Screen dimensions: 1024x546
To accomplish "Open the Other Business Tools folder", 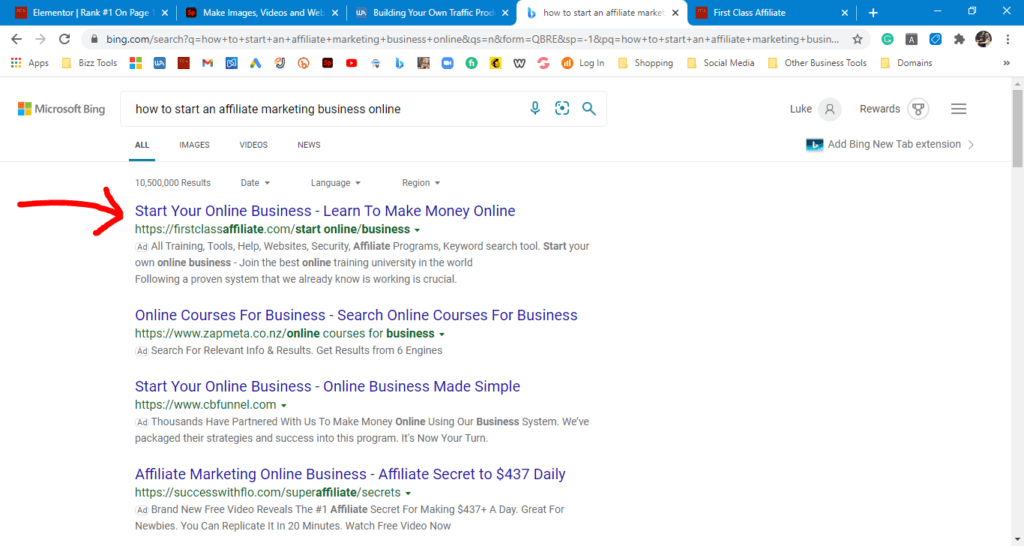I will click(x=817, y=63).
